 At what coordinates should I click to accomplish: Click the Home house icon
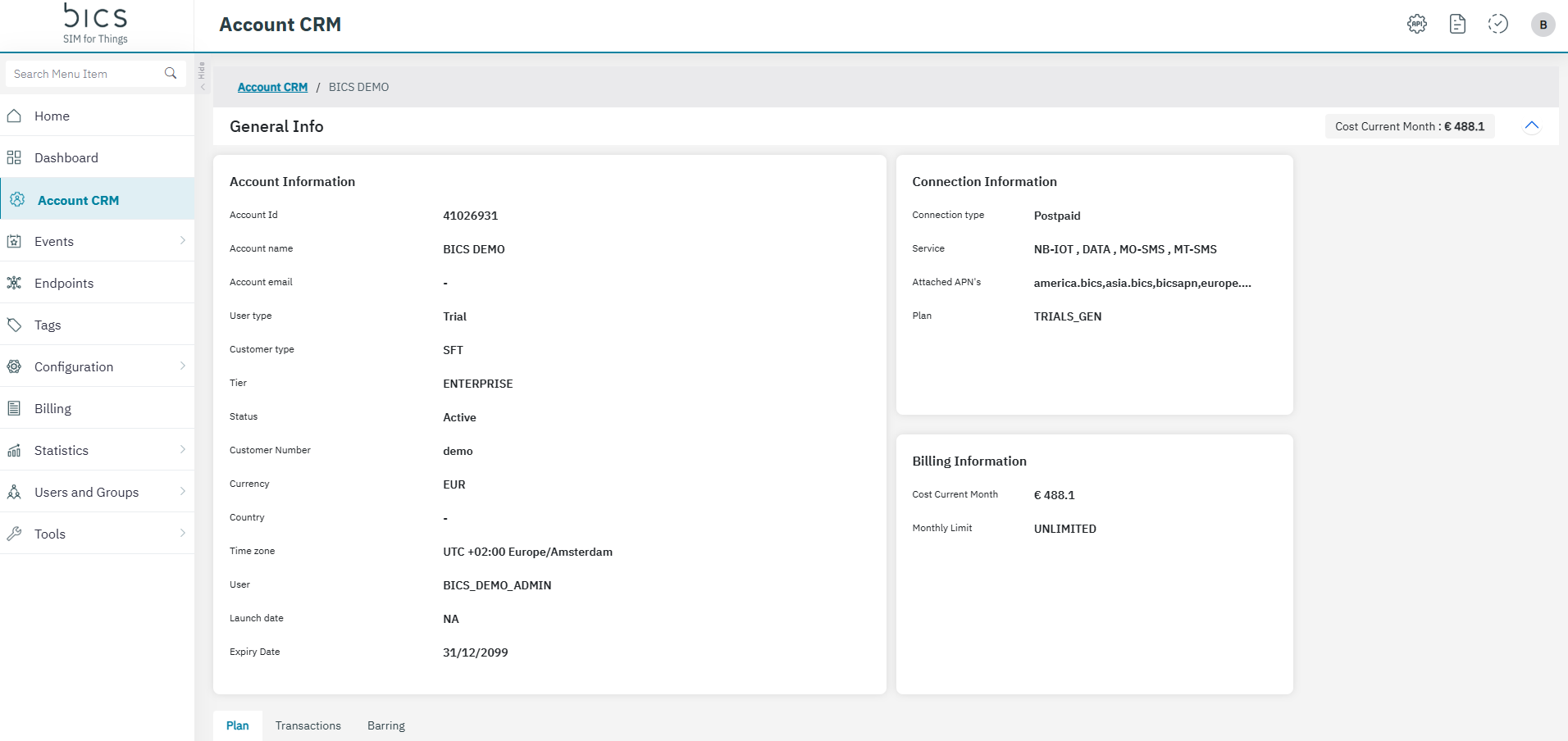pos(15,116)
